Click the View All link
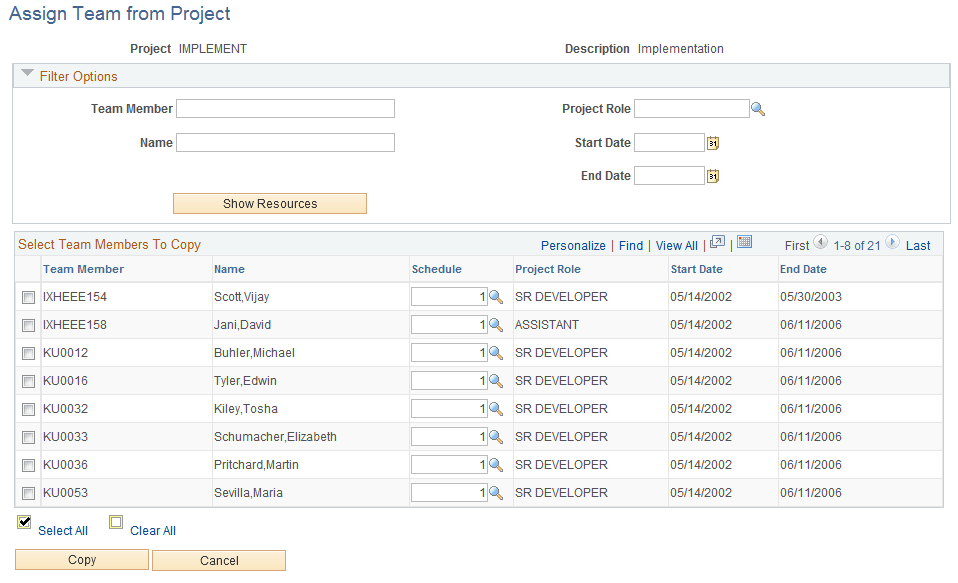Image resolution: width=958 pixels, height=583 pixels. (x=676, y=245)
